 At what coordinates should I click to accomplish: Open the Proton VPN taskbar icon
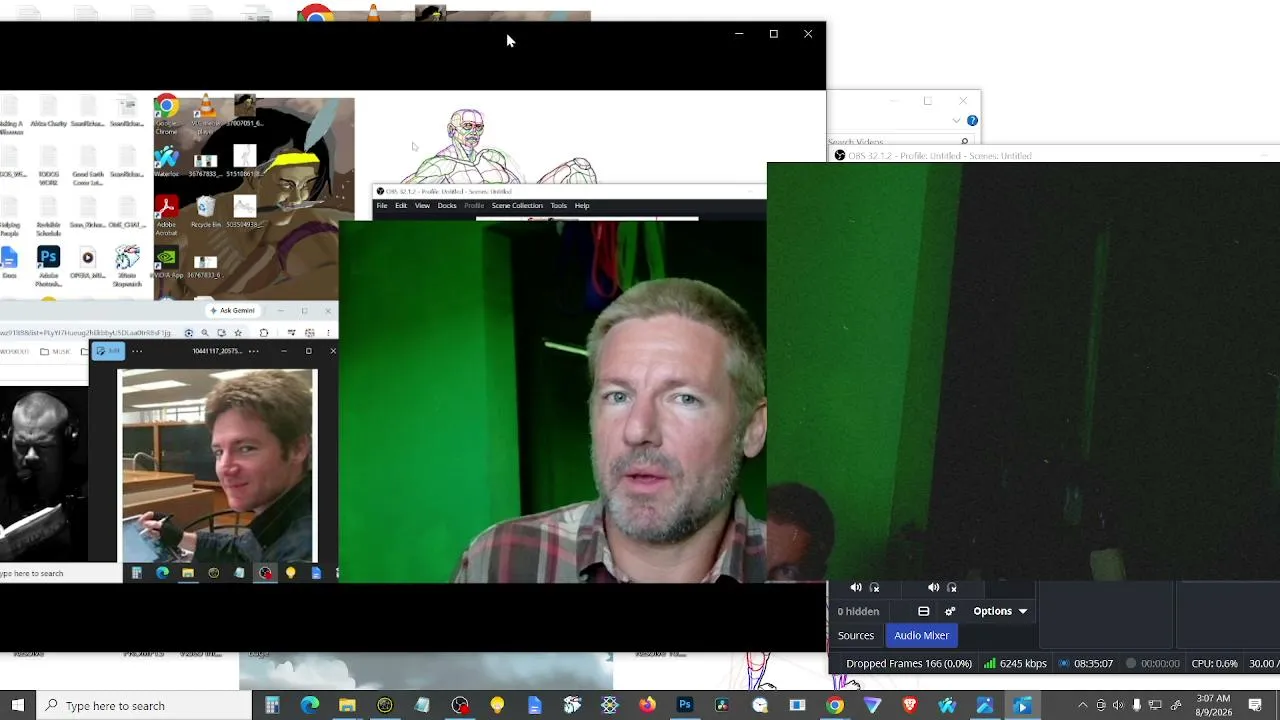[872, 706]
